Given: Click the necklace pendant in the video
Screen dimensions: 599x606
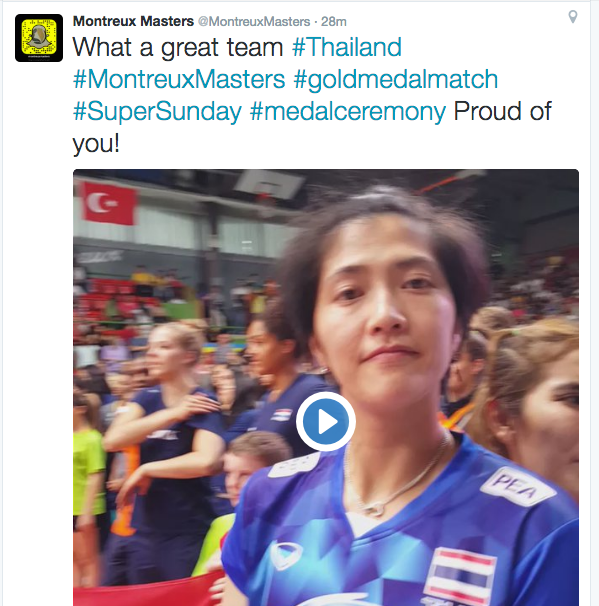Looking at the screenshot, I should pyautogui.click(x=375, y=510).
